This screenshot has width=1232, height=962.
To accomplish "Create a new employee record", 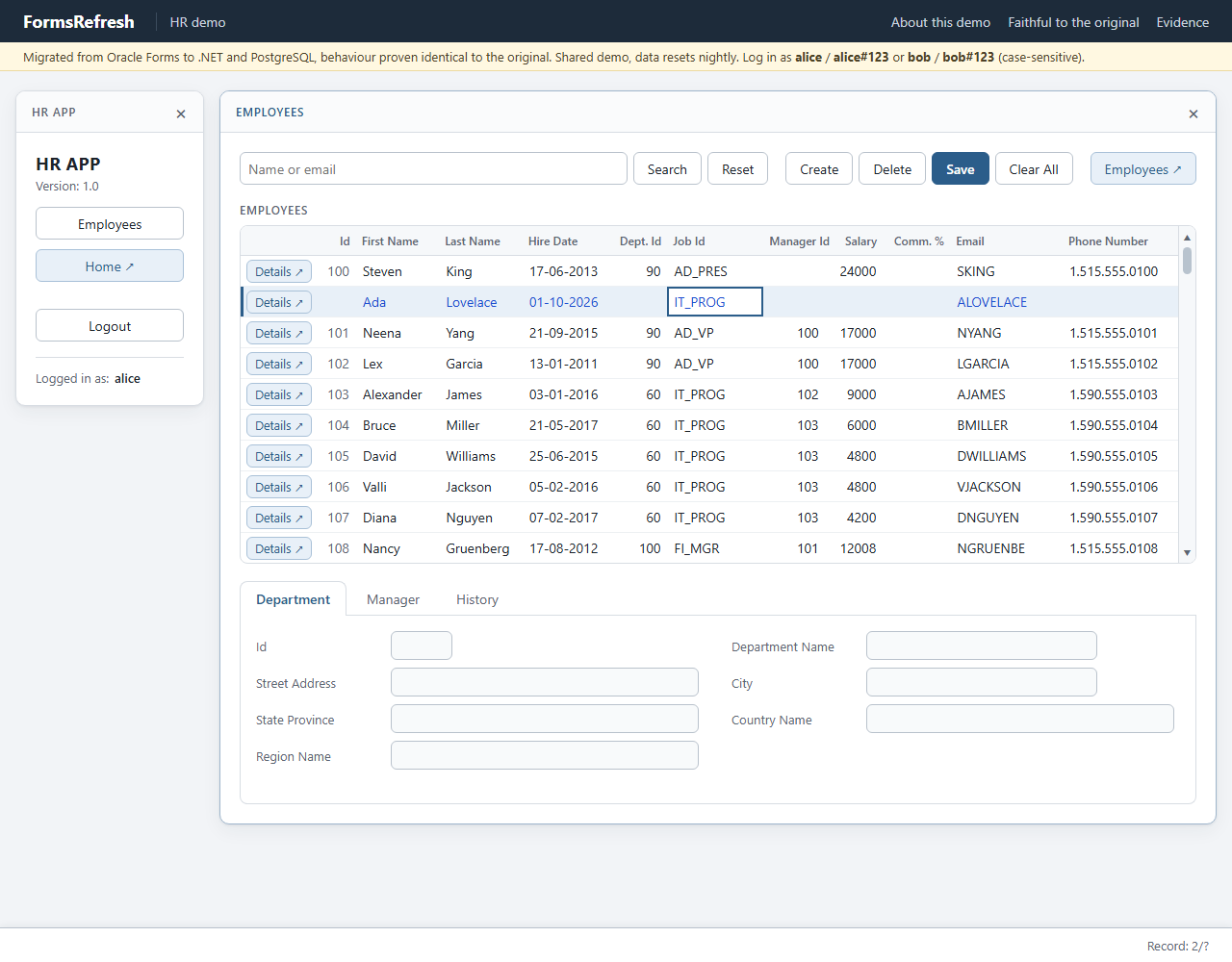I will tap(819, 168).
